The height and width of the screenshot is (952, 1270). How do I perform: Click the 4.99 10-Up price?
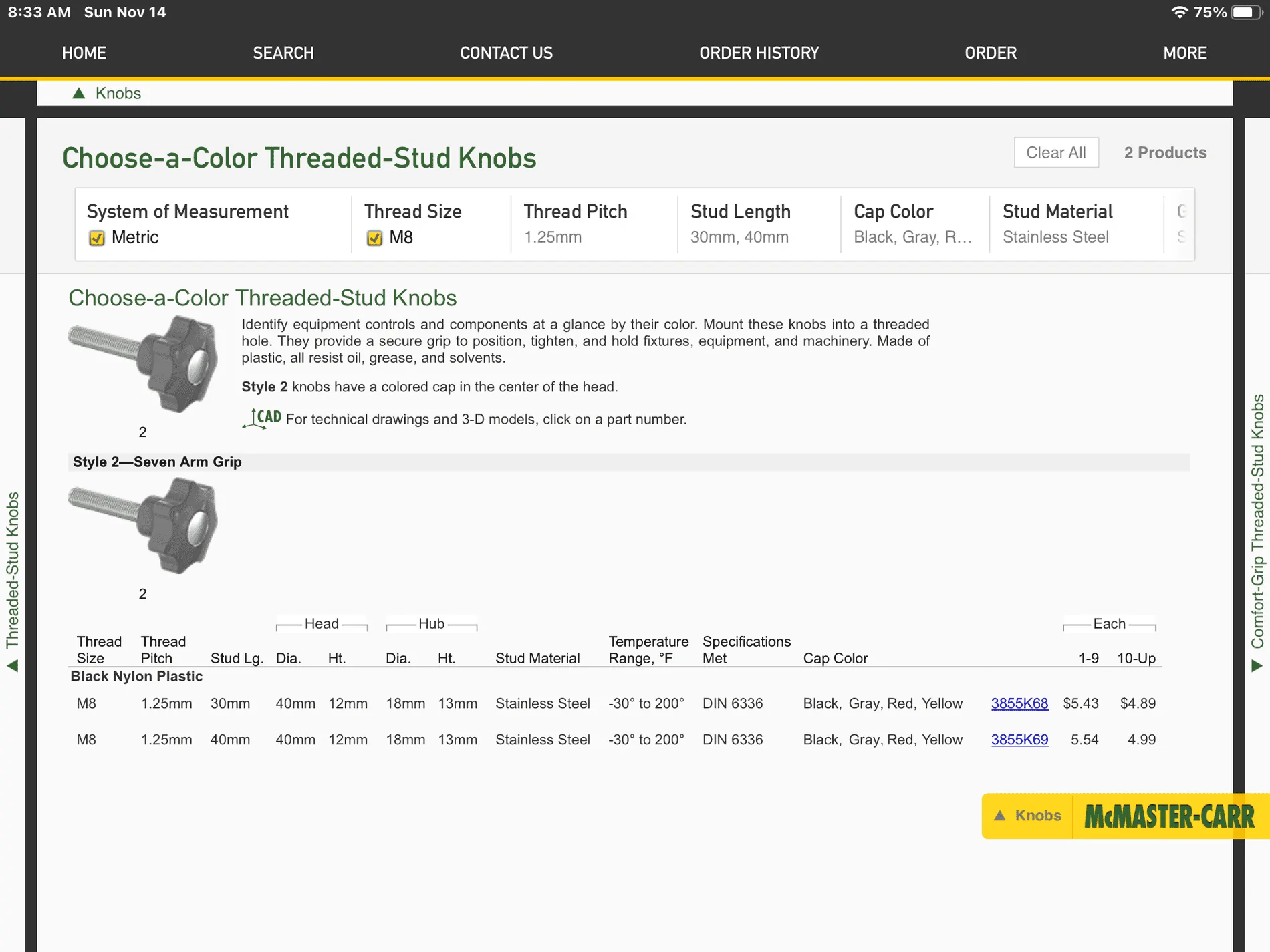1142,740
